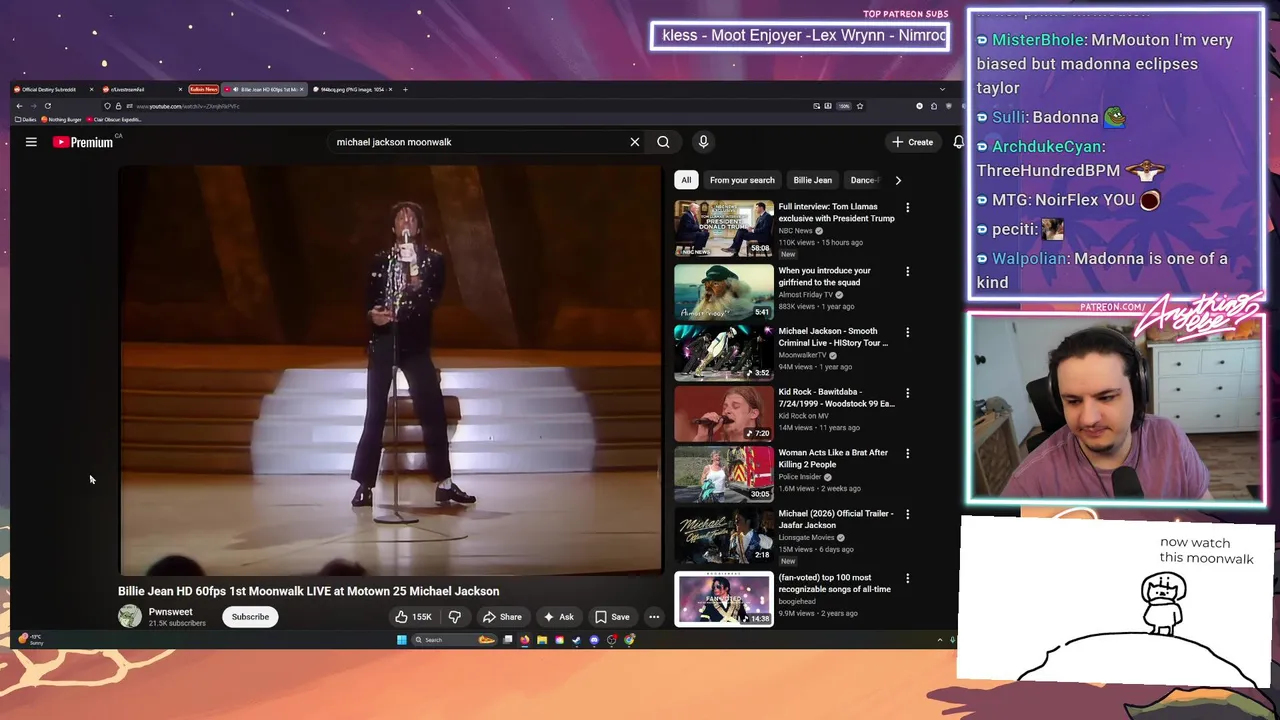Like the video with 155K thumbs up

(x=414, y=617)
